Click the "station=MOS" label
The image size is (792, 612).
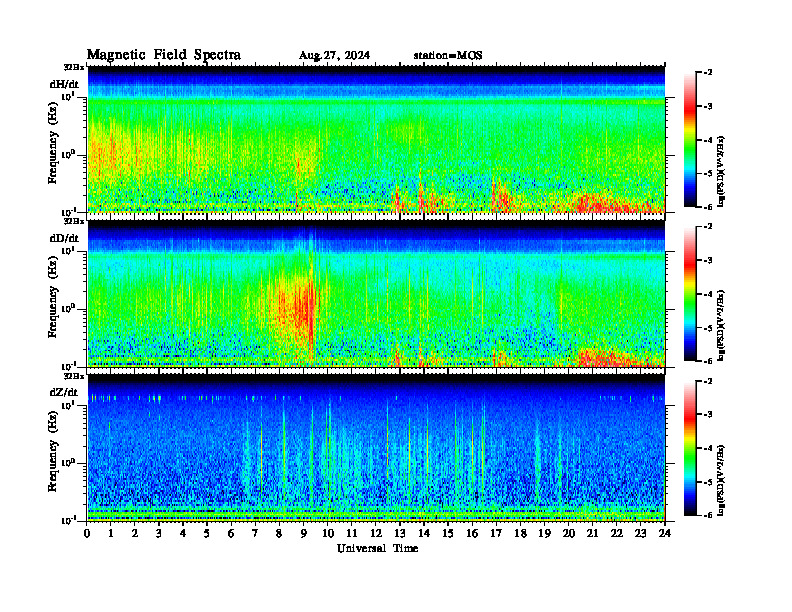tap(448, 56)
